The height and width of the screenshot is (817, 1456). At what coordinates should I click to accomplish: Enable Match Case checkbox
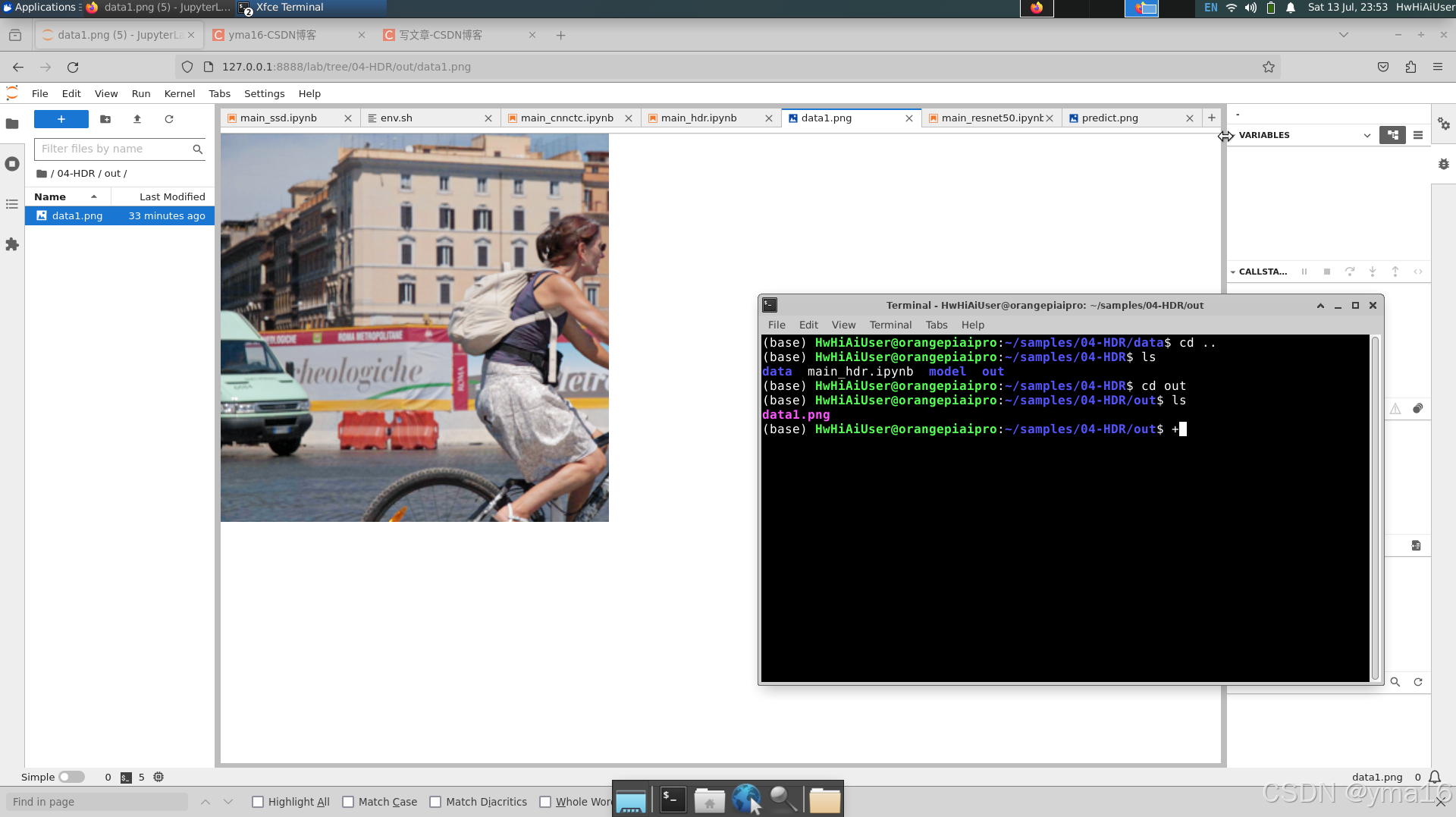pos(348,802)
